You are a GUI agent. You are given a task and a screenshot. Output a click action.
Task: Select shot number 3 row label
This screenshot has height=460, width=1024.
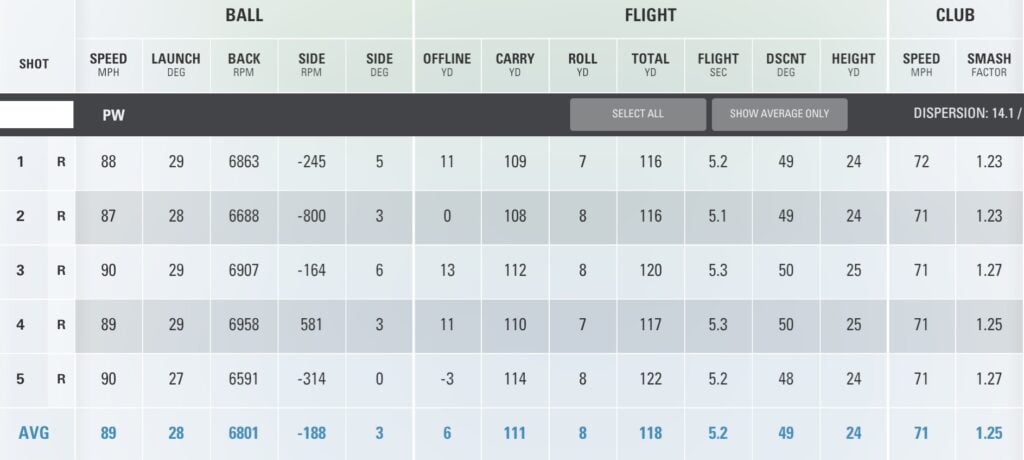click(x=21, y=270)
